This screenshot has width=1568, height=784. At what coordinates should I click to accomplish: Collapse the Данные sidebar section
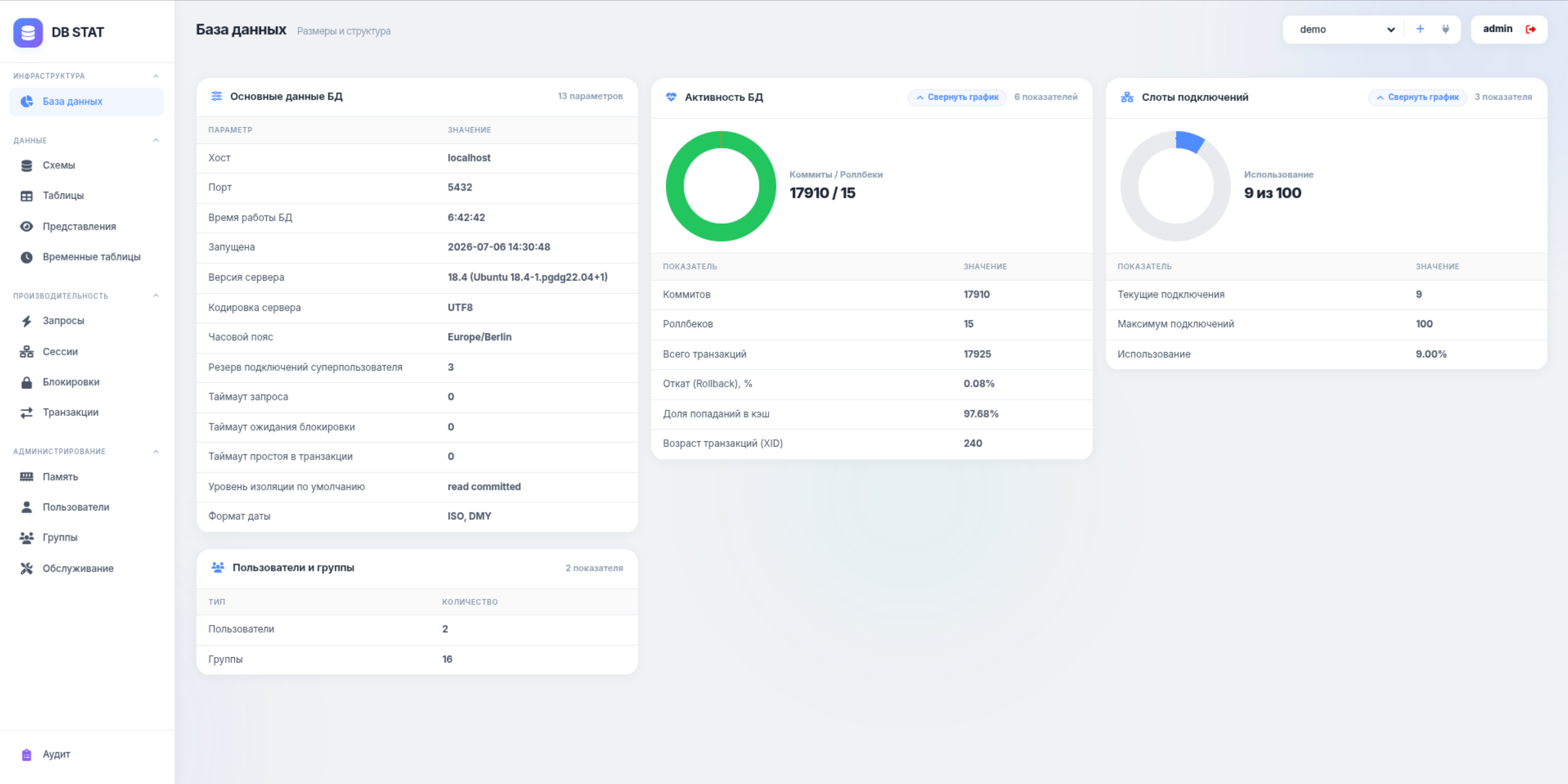(156, 140)
